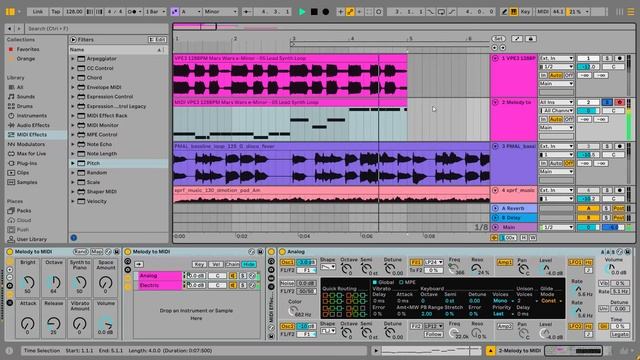This screenshot has width=640, height=360.
Task: Click Edit button in browser filters
Action: tap(158, 40)
